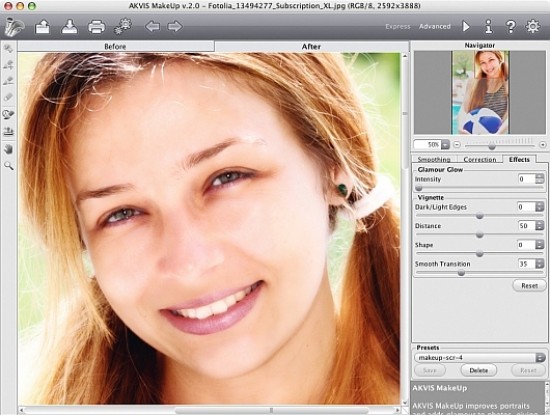Open an image file with the upload icon
The width and height of the screenshot is (550, 415).
click(x=42, y=27)
